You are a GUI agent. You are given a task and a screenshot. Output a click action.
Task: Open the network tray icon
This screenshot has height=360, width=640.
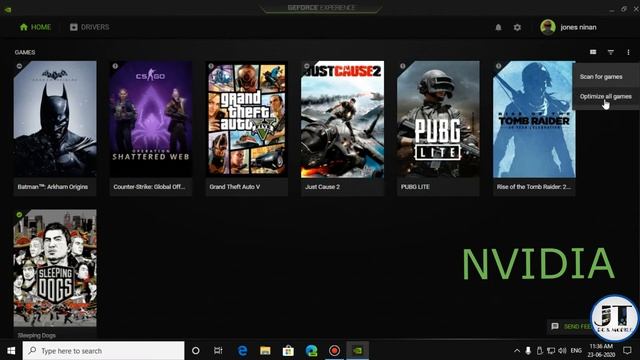[551, 351]
